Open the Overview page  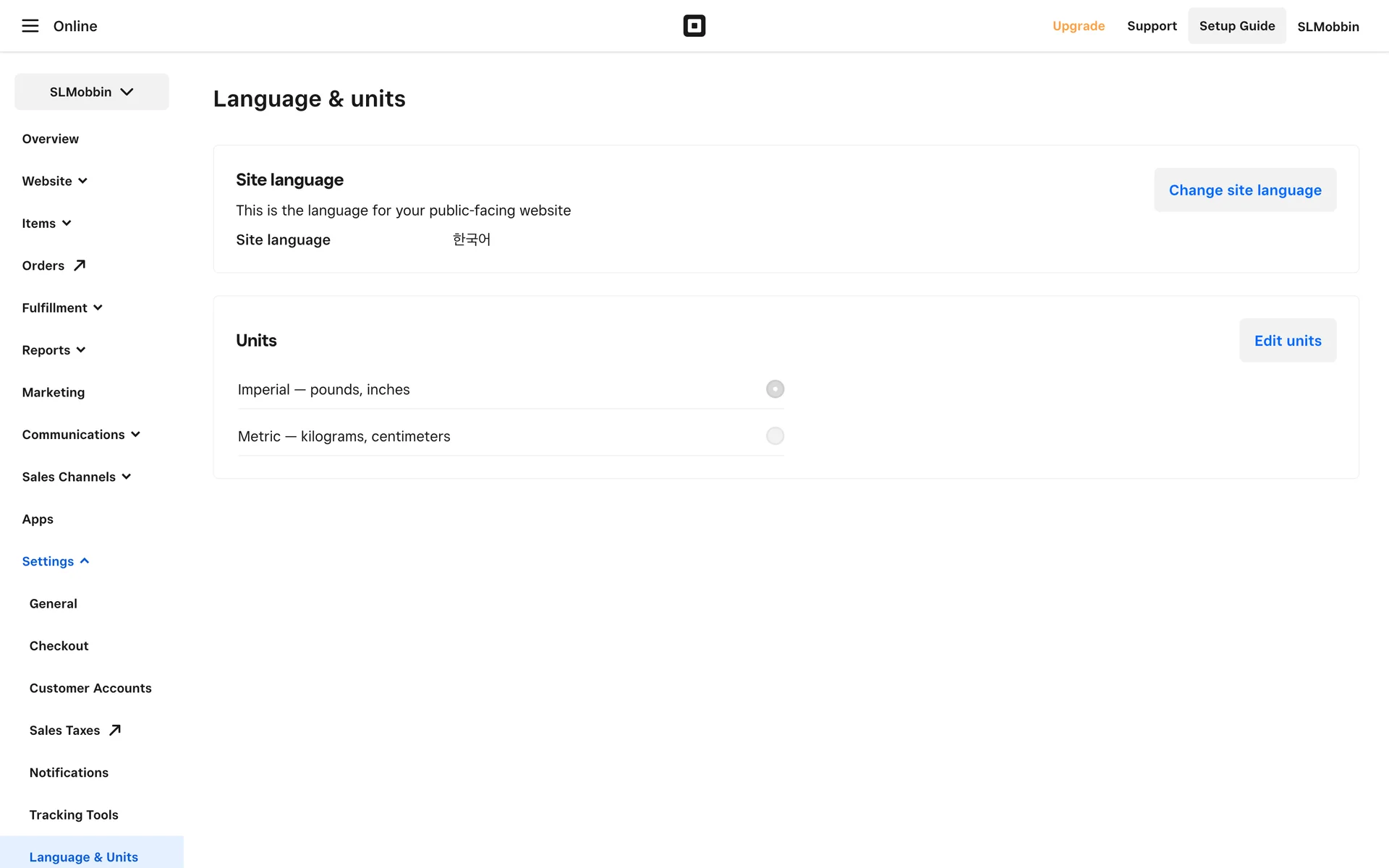50,139
